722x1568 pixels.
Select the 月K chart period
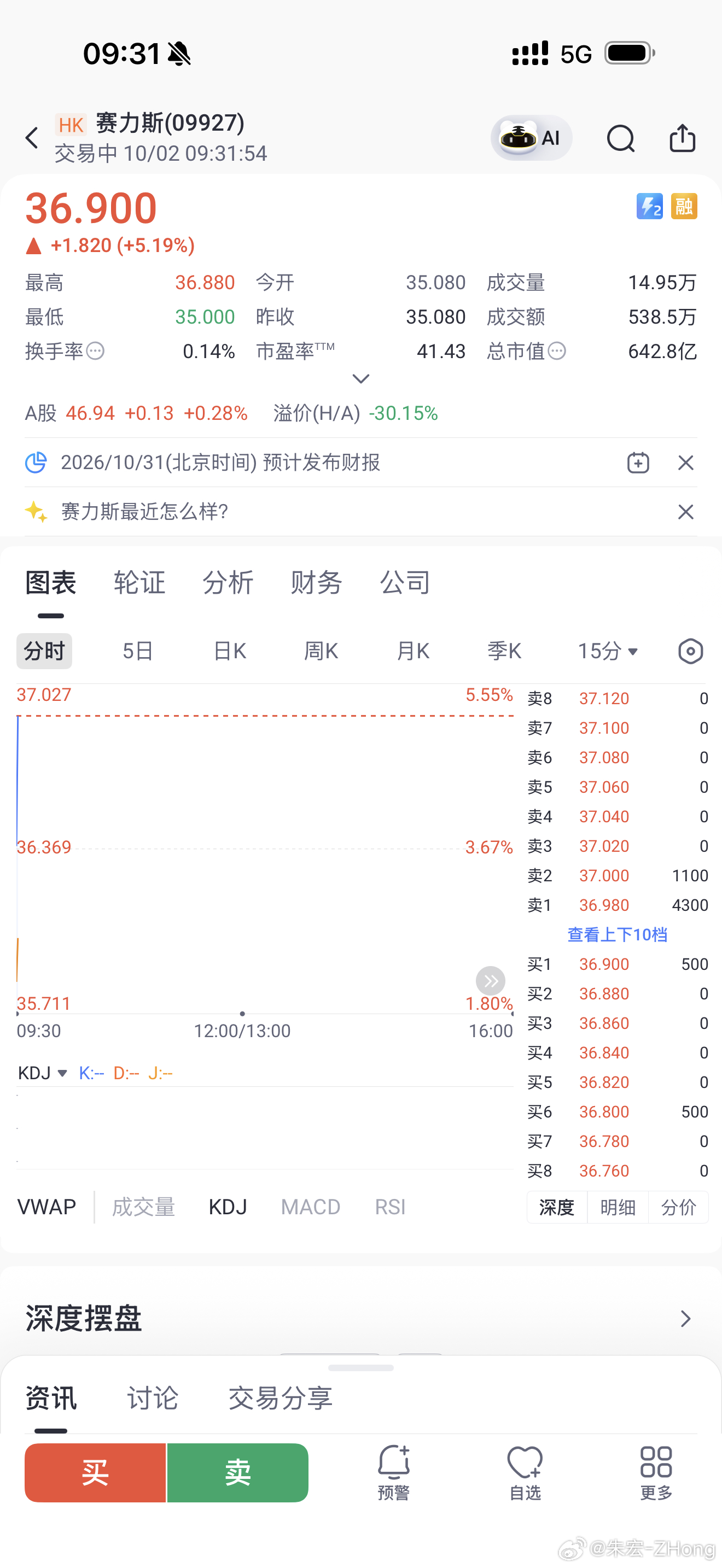click(x=413, y=651)
